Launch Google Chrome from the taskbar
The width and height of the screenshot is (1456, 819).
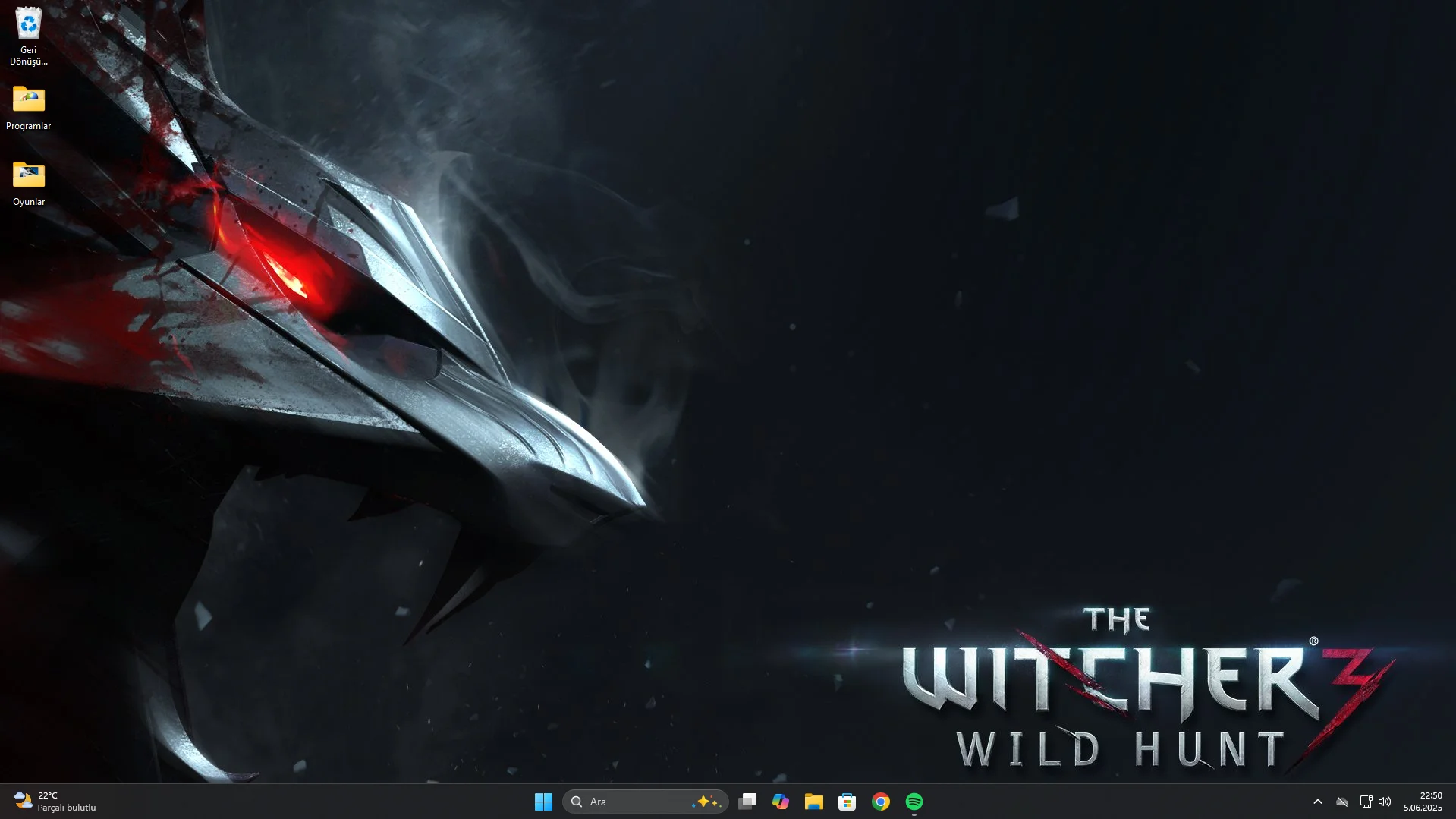pos(881,802)
